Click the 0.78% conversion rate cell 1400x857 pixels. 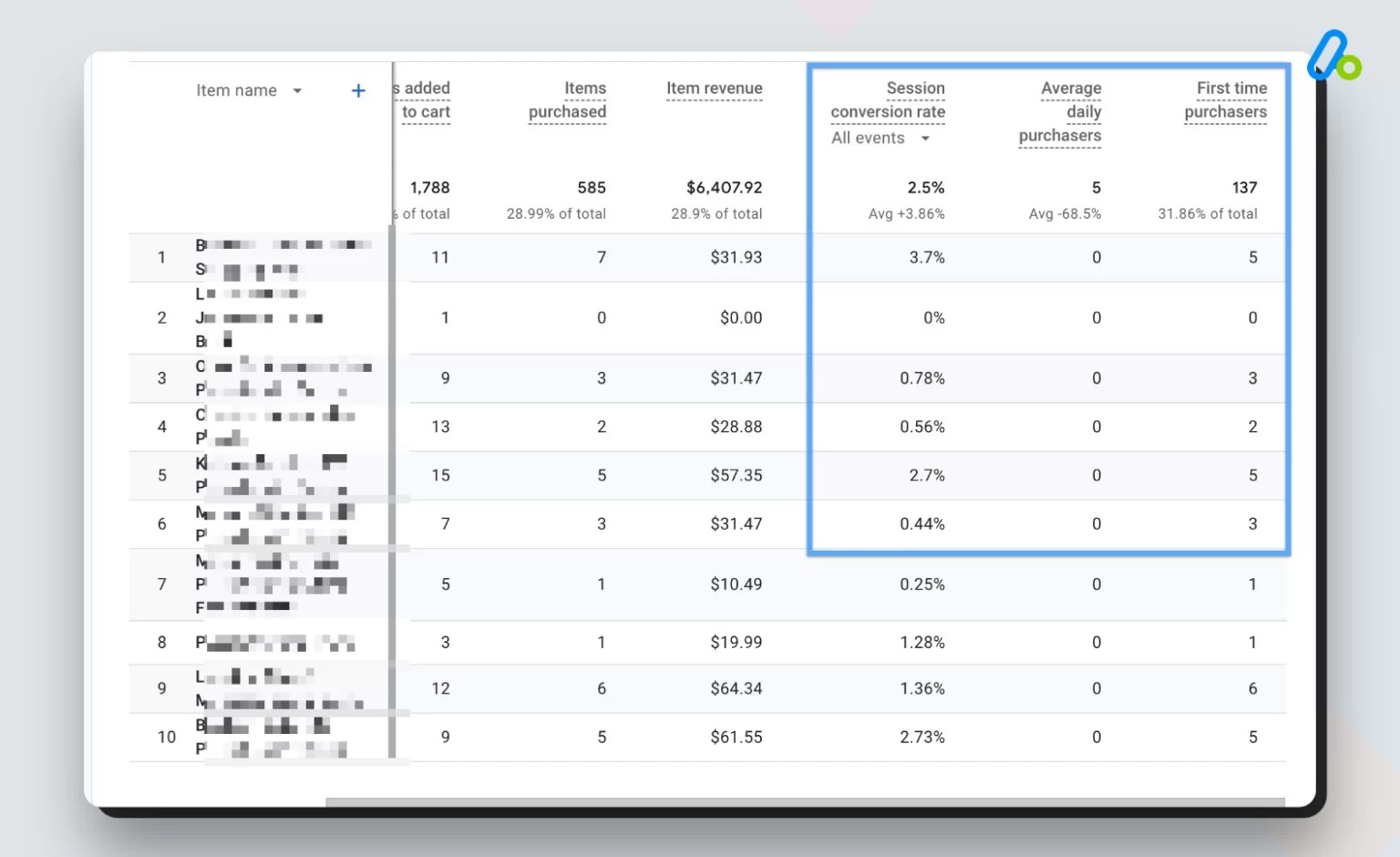pyautogui.click(x=922, y=378)
